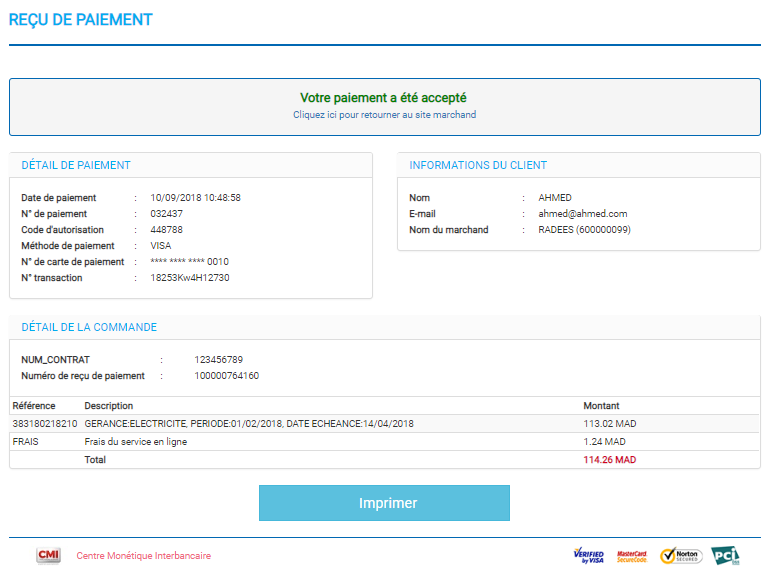
Task: Click the Norton Secured badge
Action: [x=681, y=556]
